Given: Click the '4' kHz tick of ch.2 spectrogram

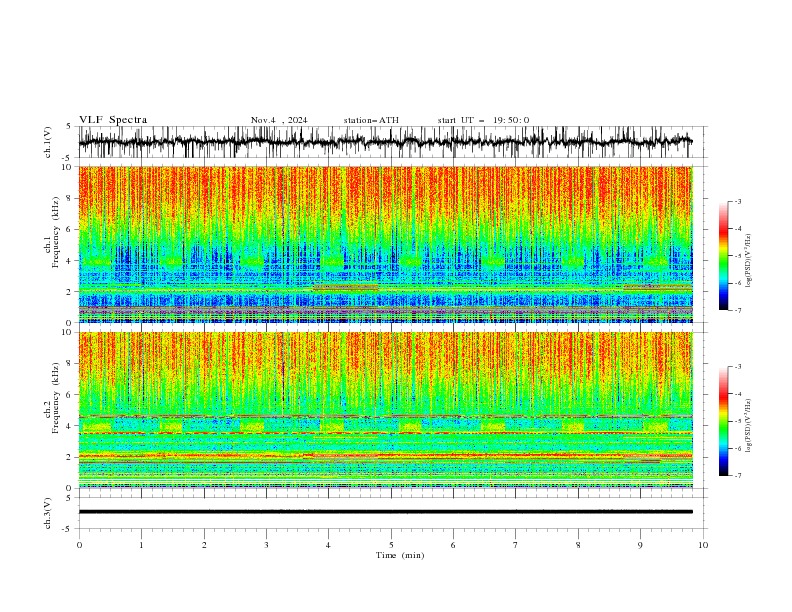Looking at the screenshot, I should pyautogui.click(x=70, y=426).
